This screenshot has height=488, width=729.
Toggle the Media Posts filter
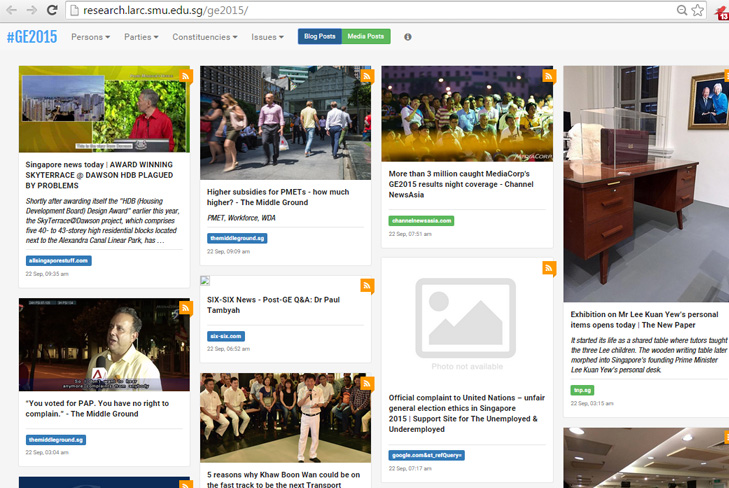365,37
